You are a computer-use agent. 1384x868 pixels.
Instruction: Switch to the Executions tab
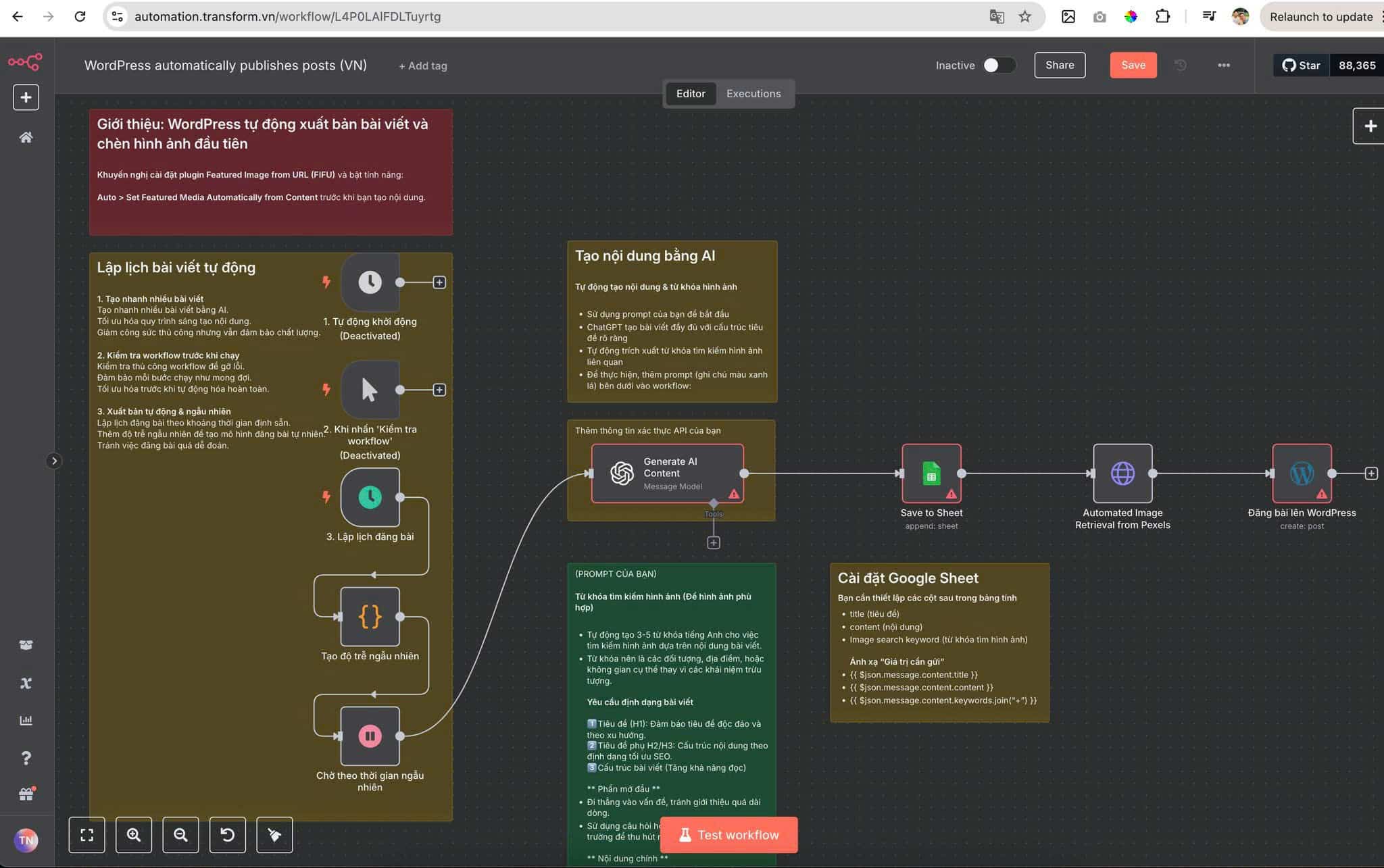coord(753,94)
